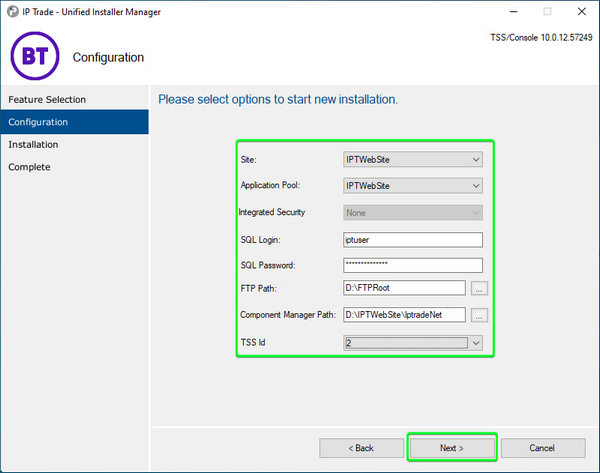This screenshot has width=600, height=473.
Task: Click the Back button
Action: click(x=361, y=448)
